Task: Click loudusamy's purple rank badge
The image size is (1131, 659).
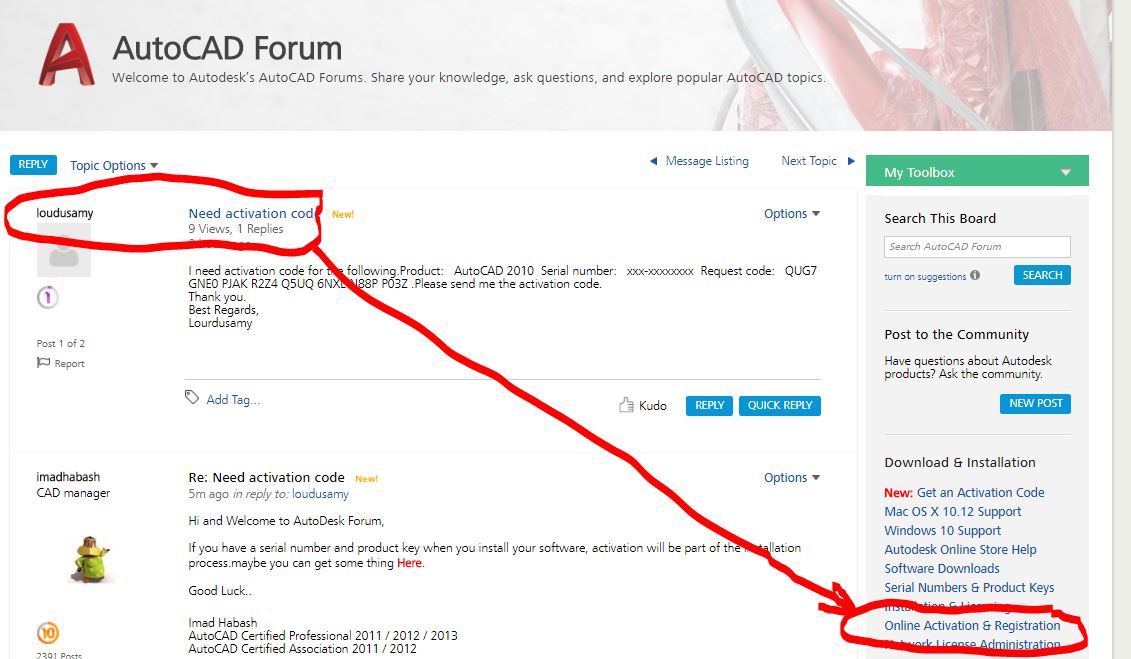Action: tap(48, 297)
